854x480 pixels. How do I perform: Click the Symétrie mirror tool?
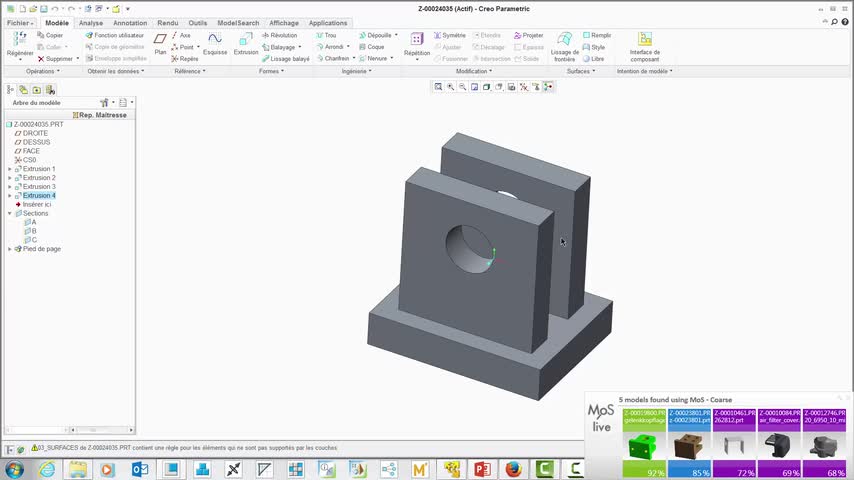(x=449, y=35)
